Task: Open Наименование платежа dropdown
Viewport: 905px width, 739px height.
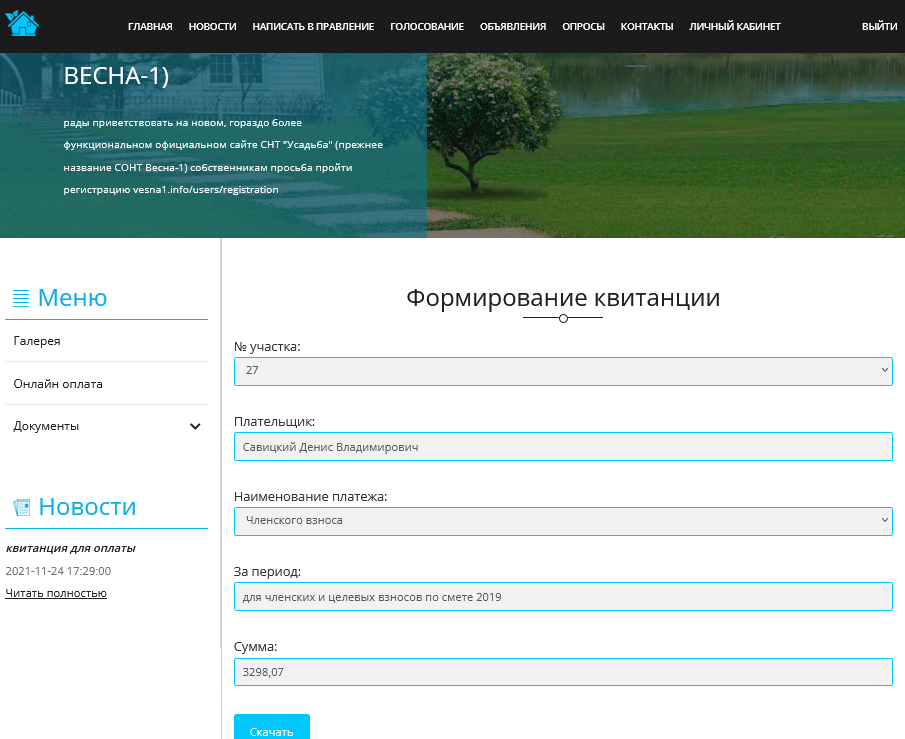Action: (563, 521)
